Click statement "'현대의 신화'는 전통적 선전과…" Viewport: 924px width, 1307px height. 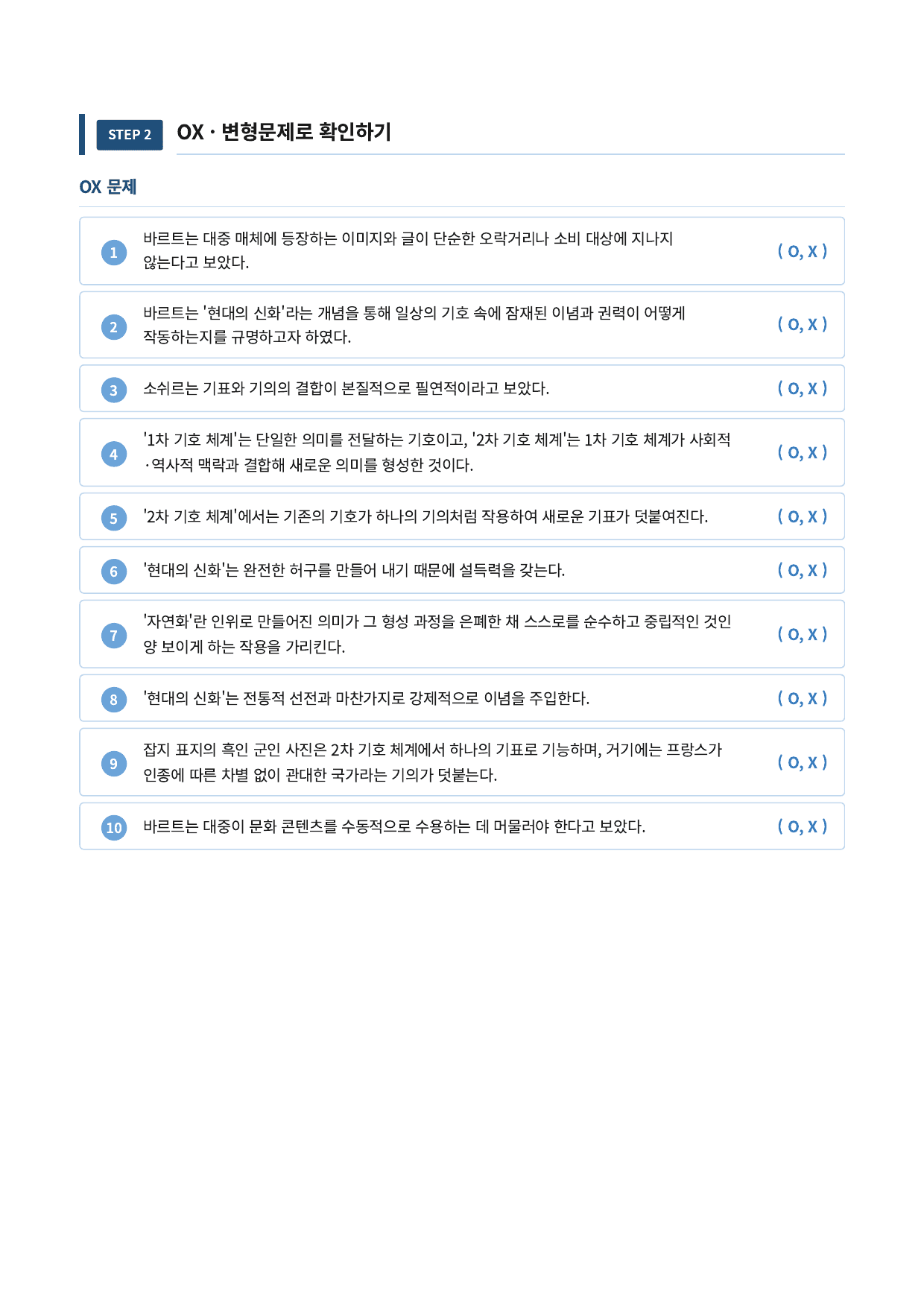point(367,698)
